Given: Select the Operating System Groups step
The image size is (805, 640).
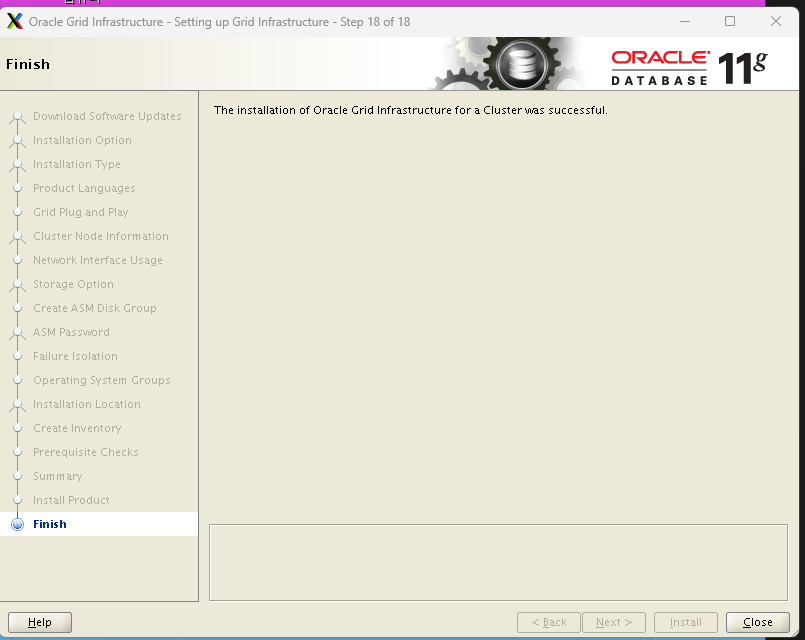Looking at the screenshot, I should pos(102,380).
